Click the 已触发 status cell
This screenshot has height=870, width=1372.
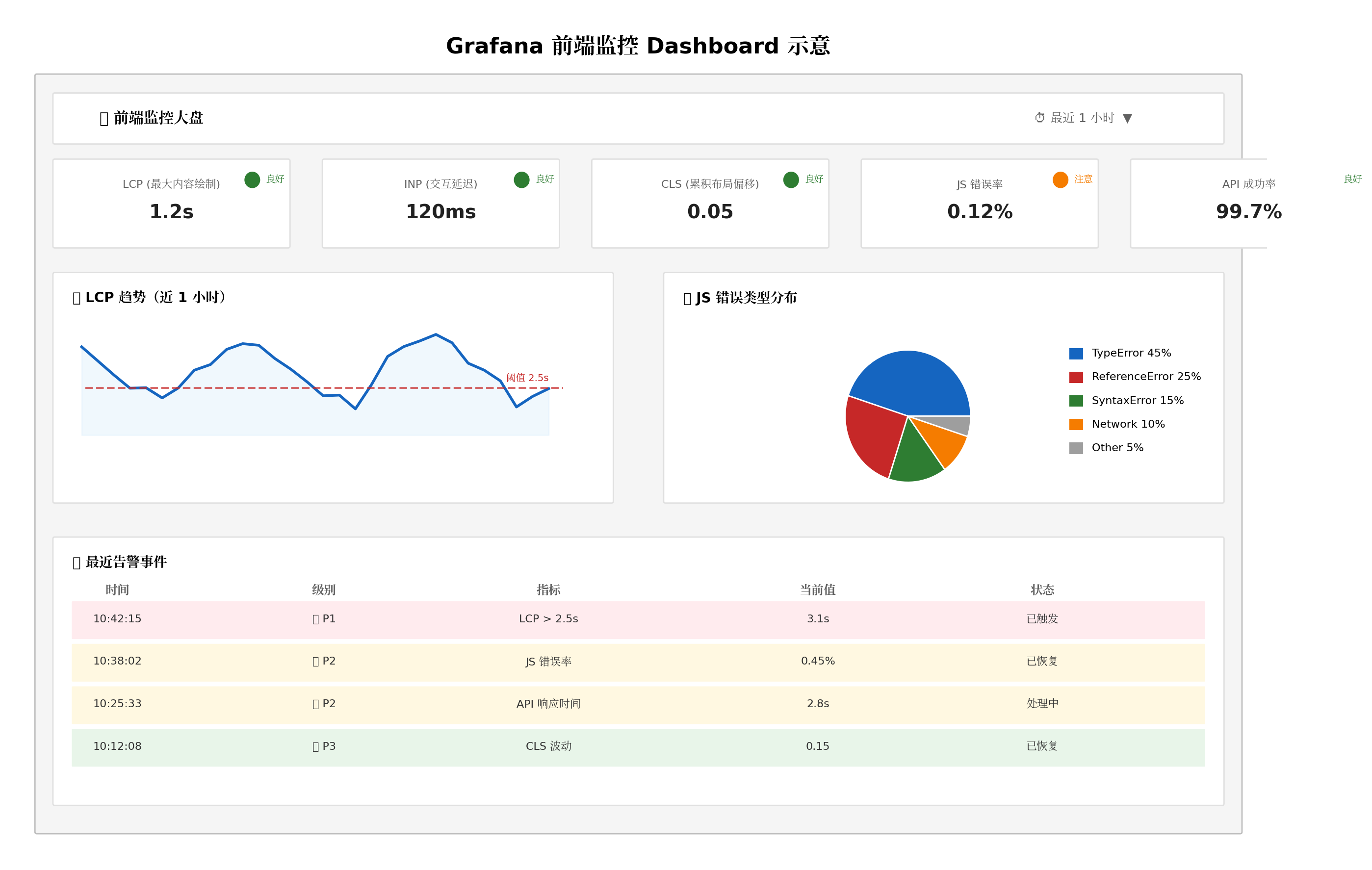coord(1043,619)
